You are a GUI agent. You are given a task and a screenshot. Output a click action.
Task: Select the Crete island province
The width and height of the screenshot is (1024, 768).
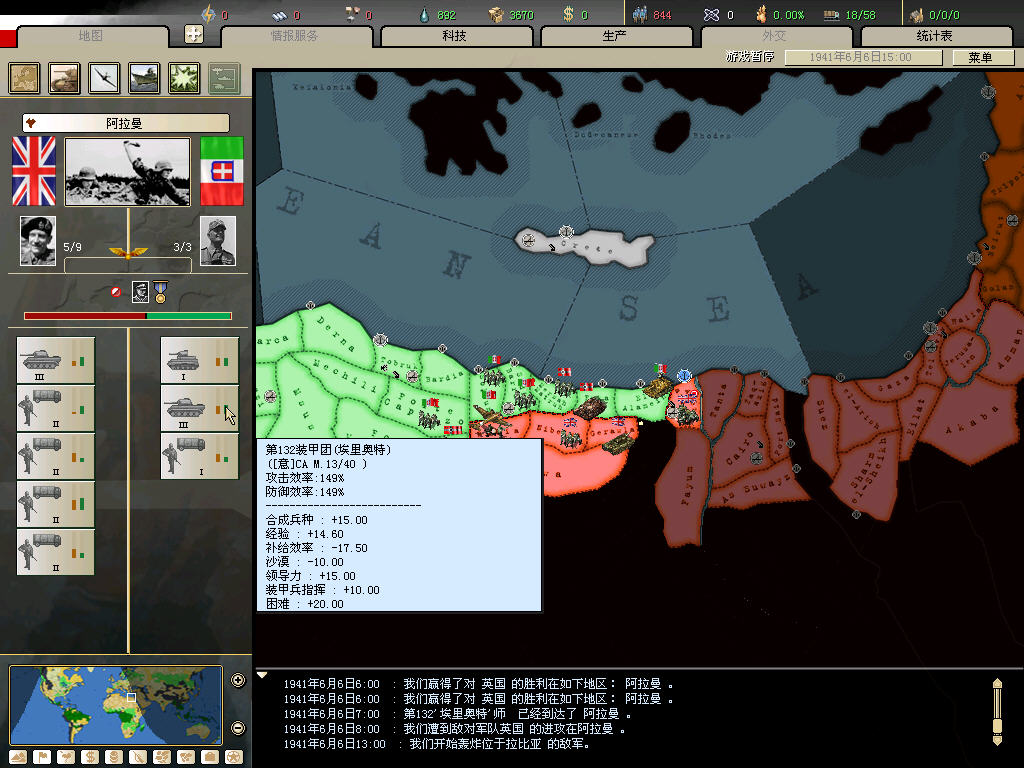point(601,249)
